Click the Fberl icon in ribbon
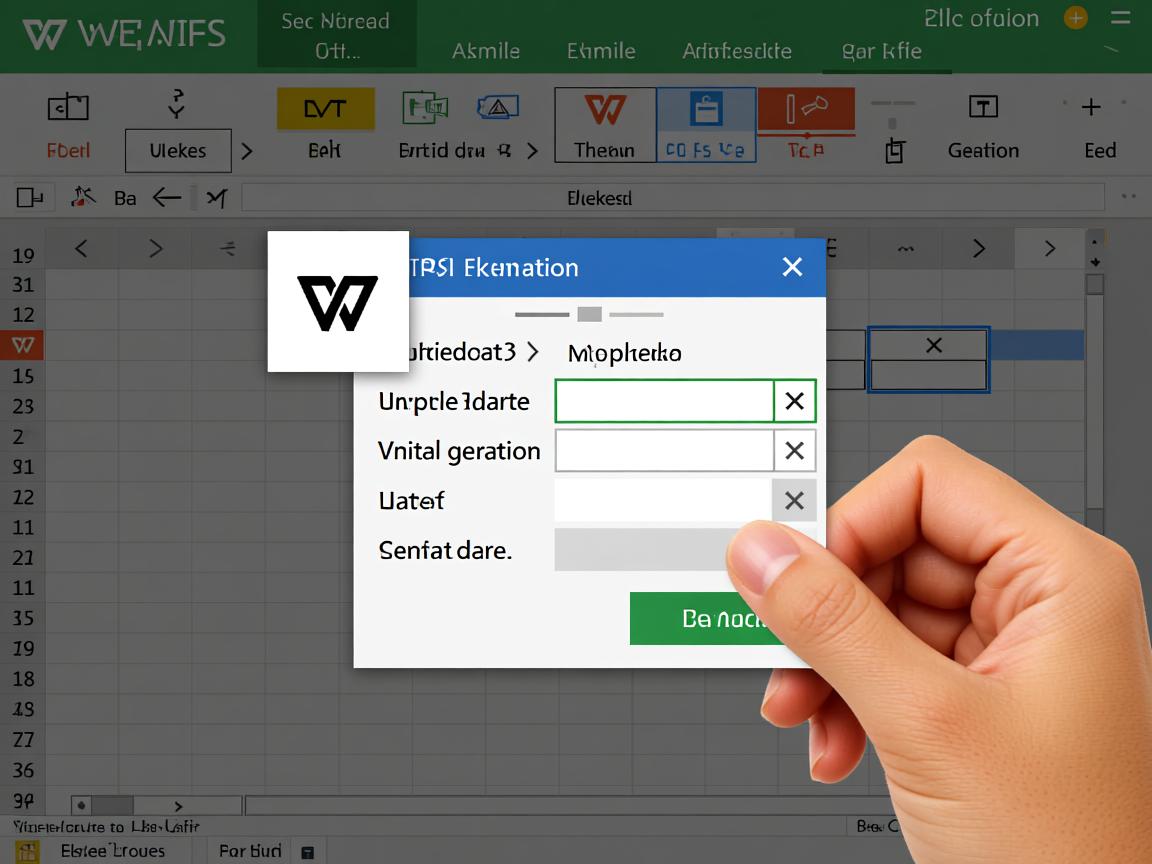The height and width of the screenshot is (864, 1152). [x=68, y=107]
